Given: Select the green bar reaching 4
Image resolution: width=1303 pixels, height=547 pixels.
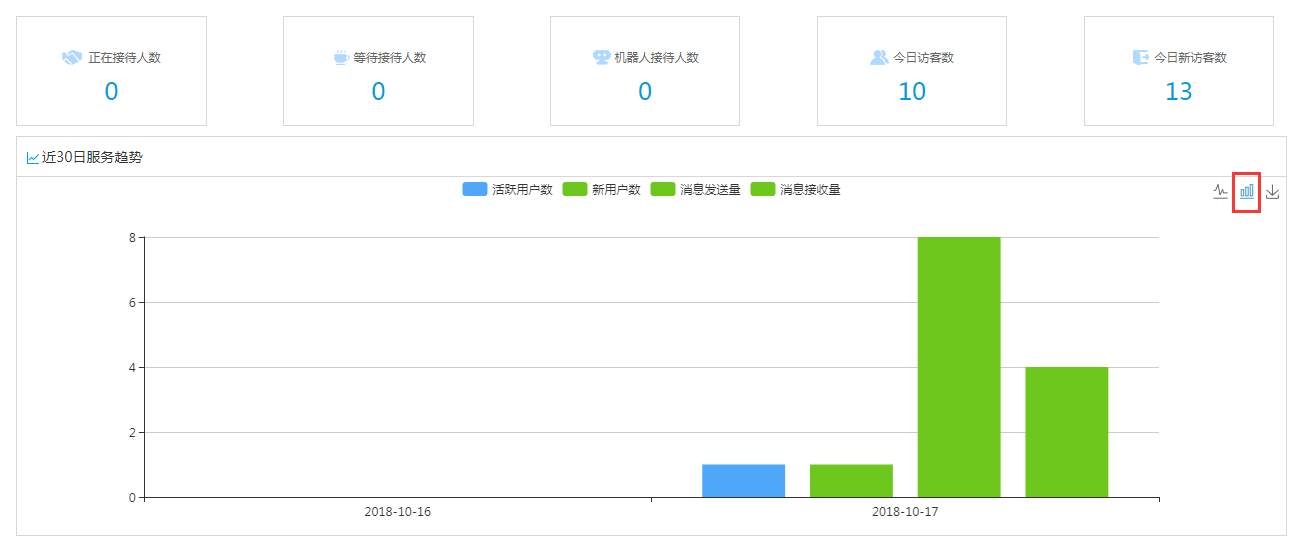Looking at the screenshot, I should [x=1066, y=432].
